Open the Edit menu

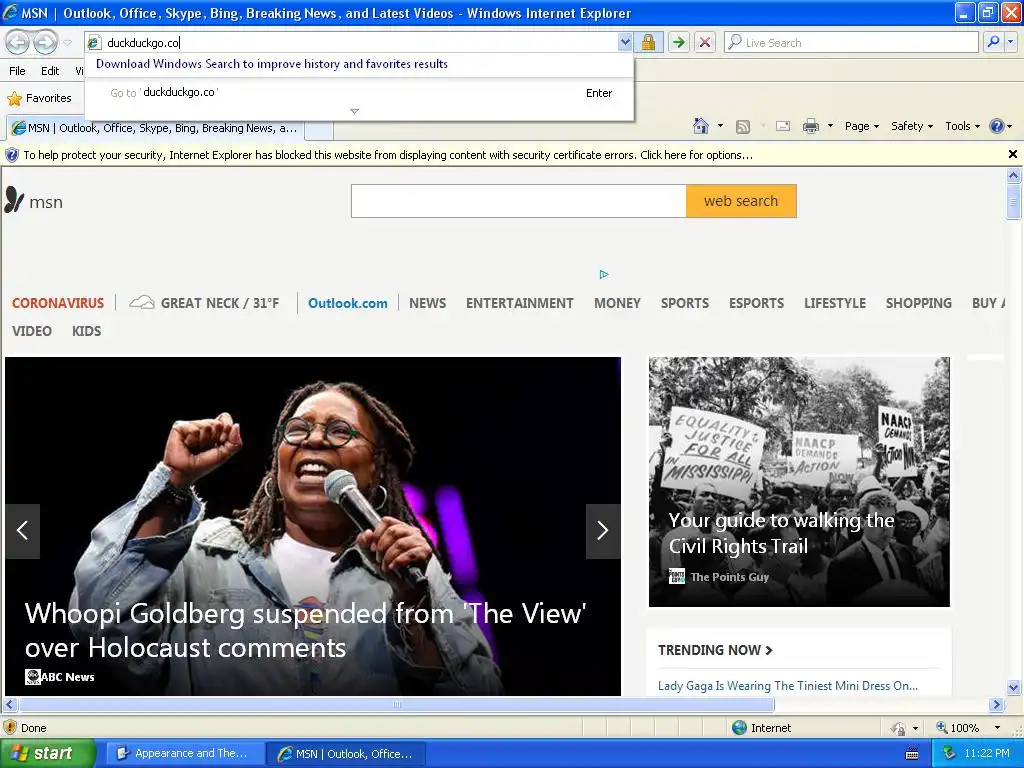coord(50,71)
